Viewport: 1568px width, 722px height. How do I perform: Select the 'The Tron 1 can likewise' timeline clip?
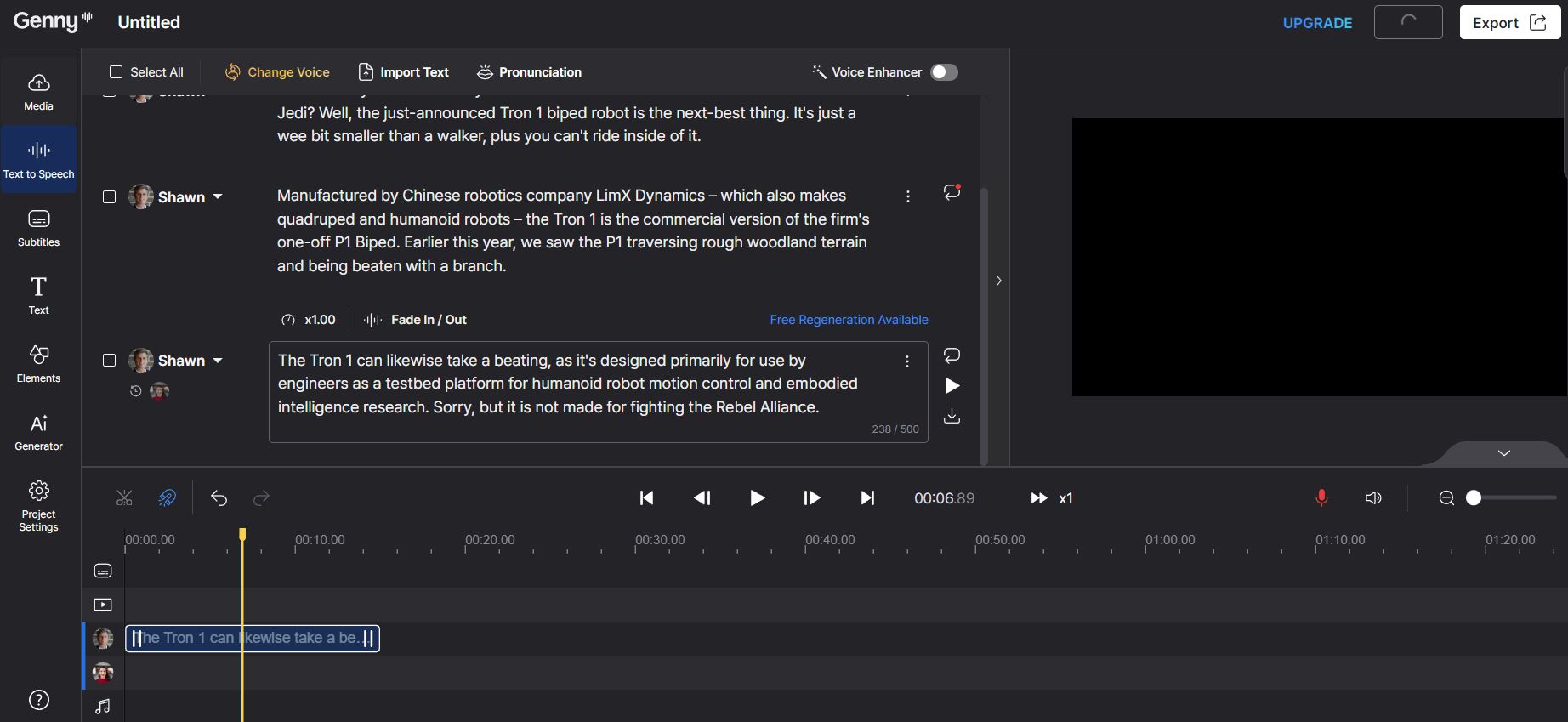click(x=253, y=639)
